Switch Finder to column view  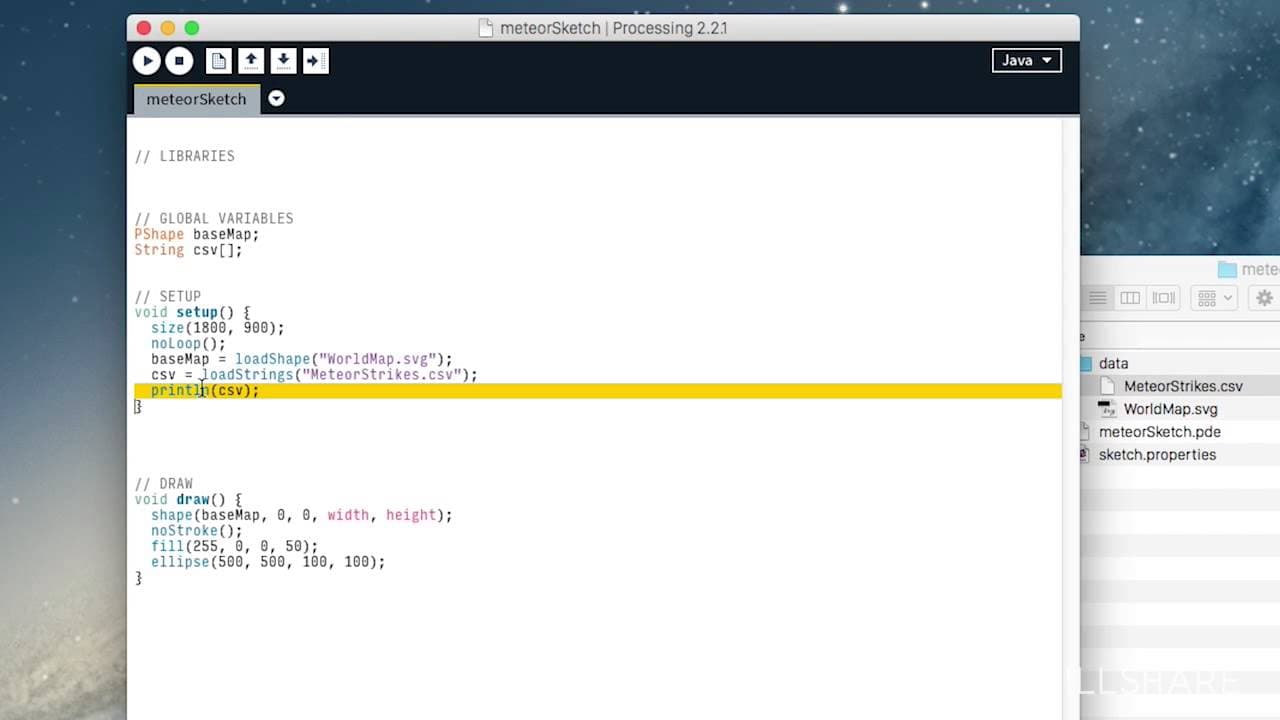(x=1130, y=298)
